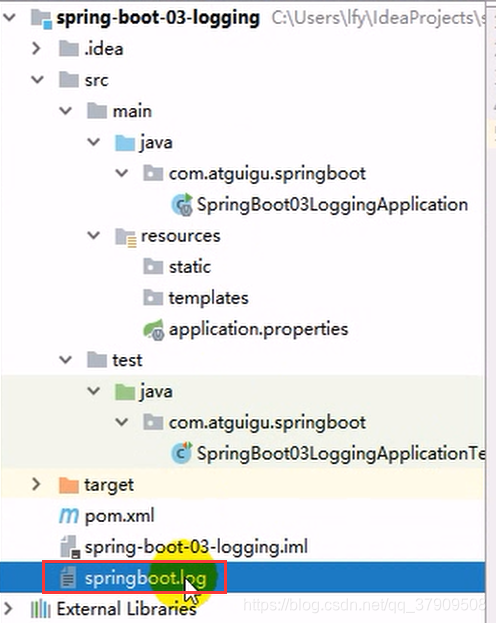Expand the .idea folder

37,49
